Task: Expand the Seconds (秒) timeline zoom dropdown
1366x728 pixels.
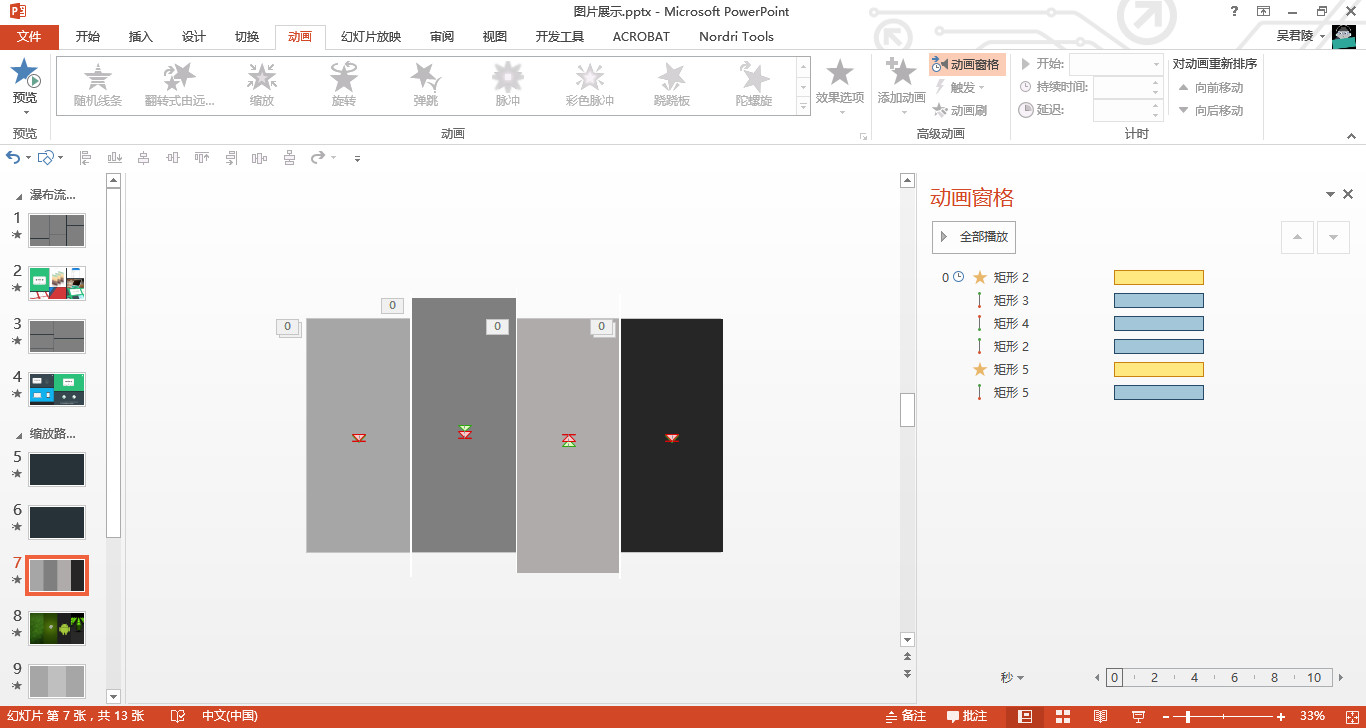Action: click(1012, 678)
